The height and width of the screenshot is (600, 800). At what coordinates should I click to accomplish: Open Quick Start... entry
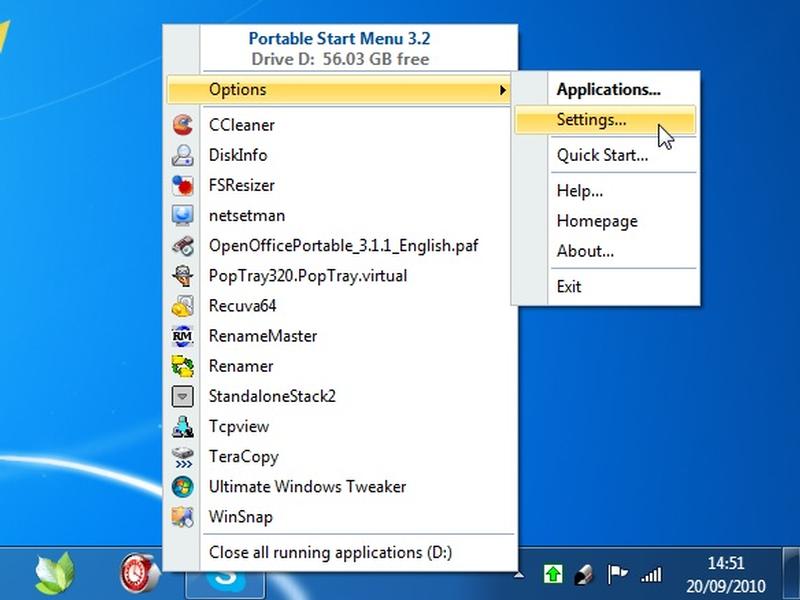602,155
